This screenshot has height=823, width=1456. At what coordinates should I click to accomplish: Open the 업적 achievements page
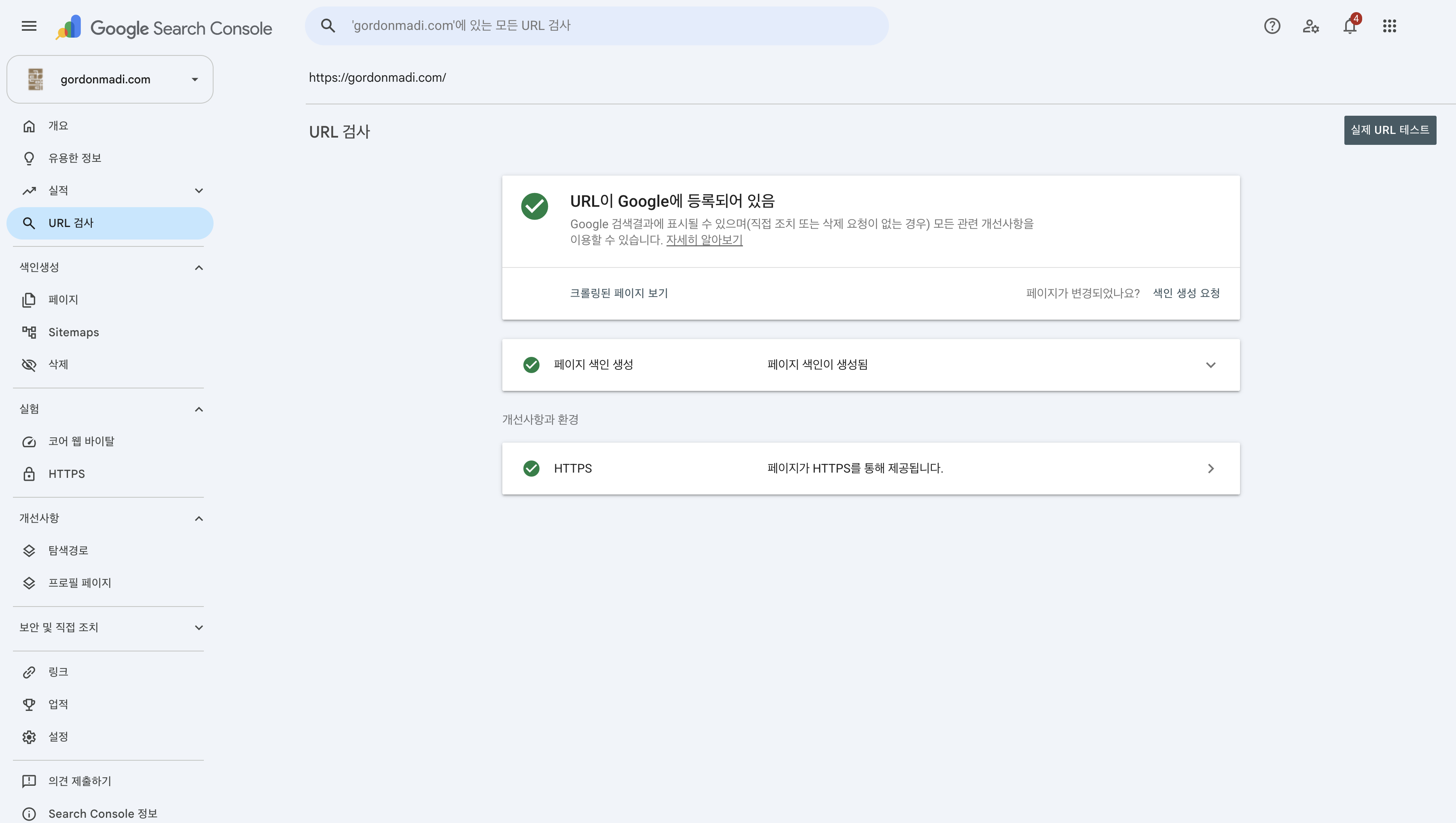[x=110, y=704]
